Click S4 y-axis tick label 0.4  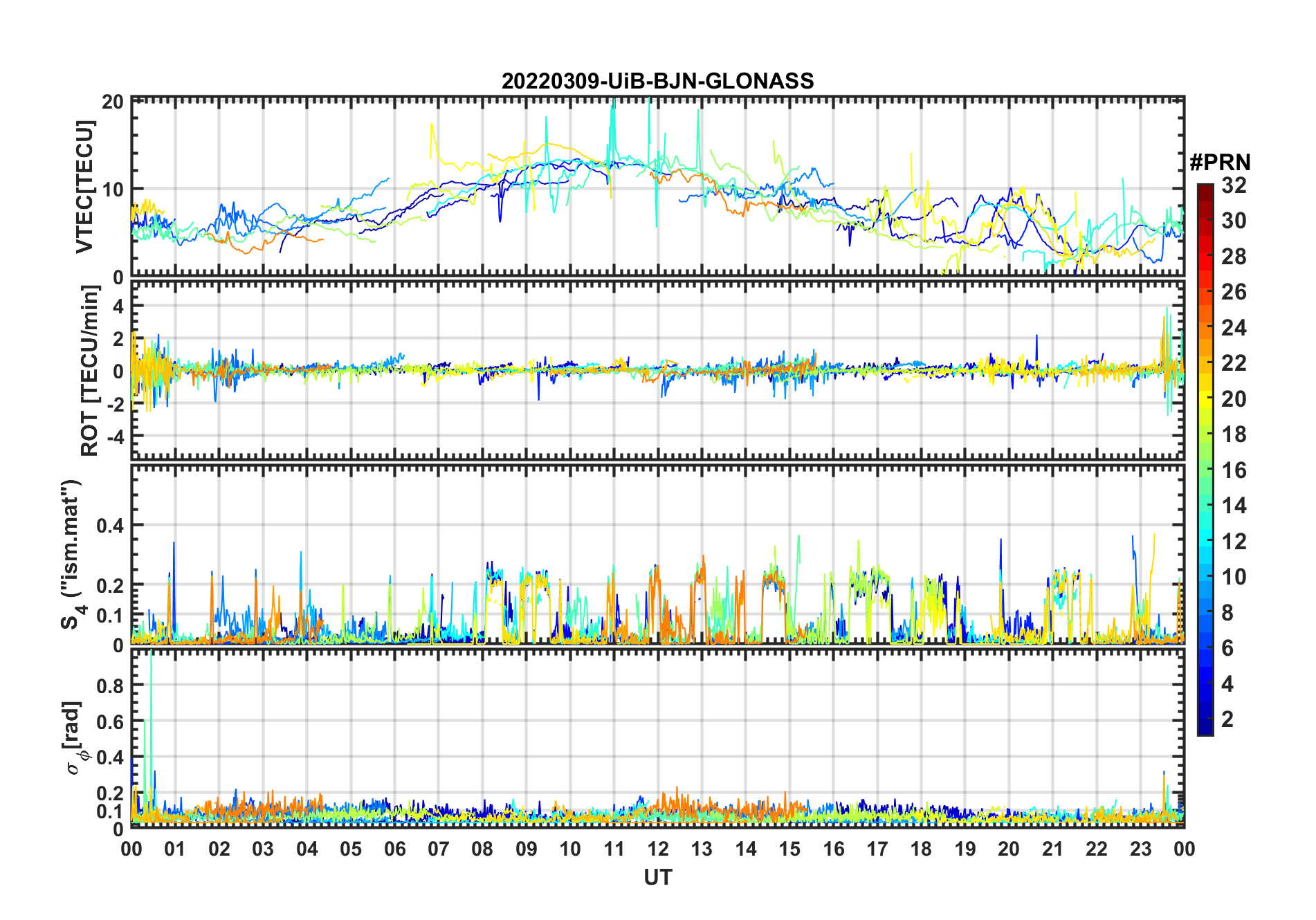pyautogui.click(x=111, y=526)
